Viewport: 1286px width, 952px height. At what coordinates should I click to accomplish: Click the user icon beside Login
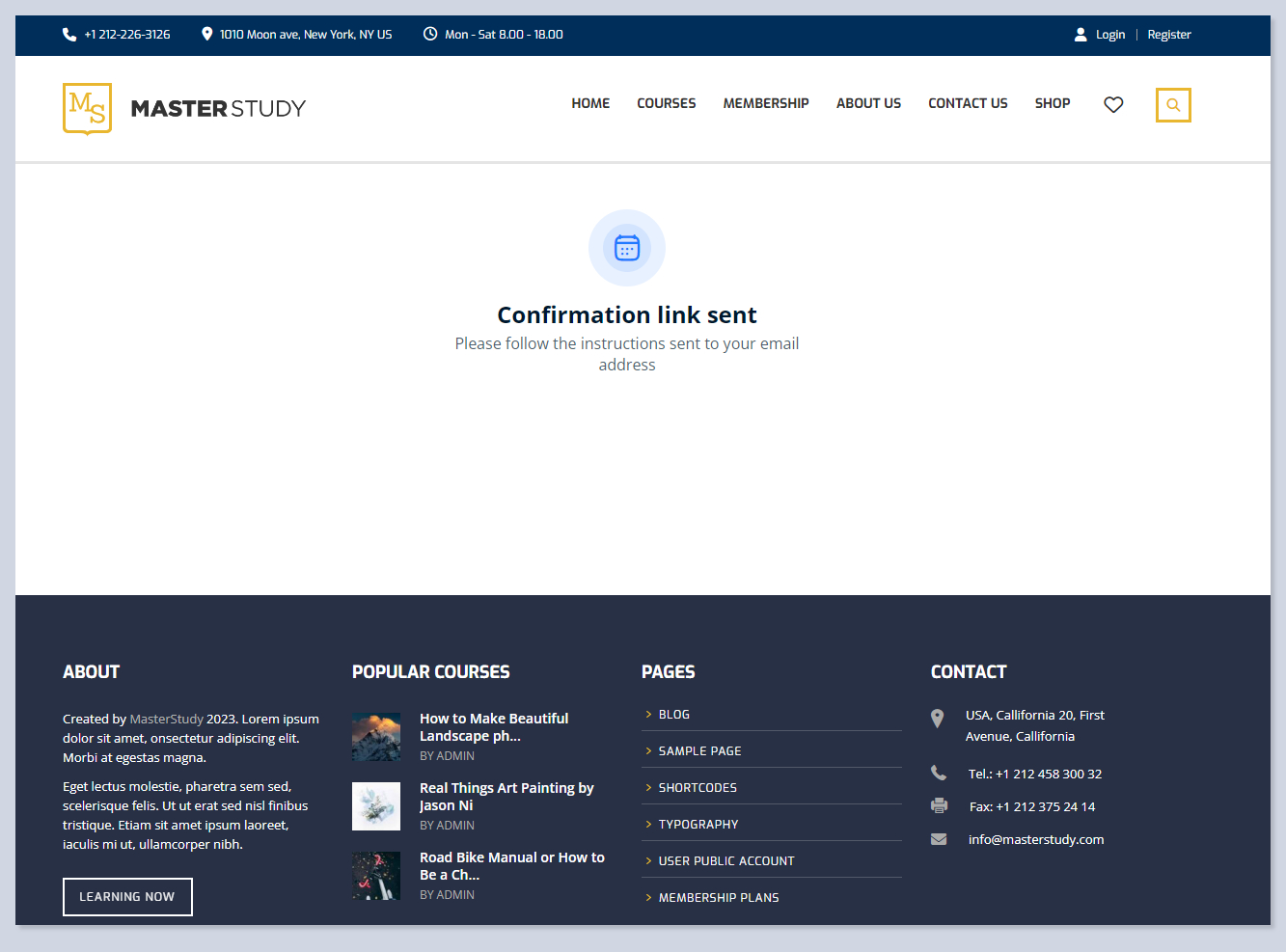[1081, 35]
